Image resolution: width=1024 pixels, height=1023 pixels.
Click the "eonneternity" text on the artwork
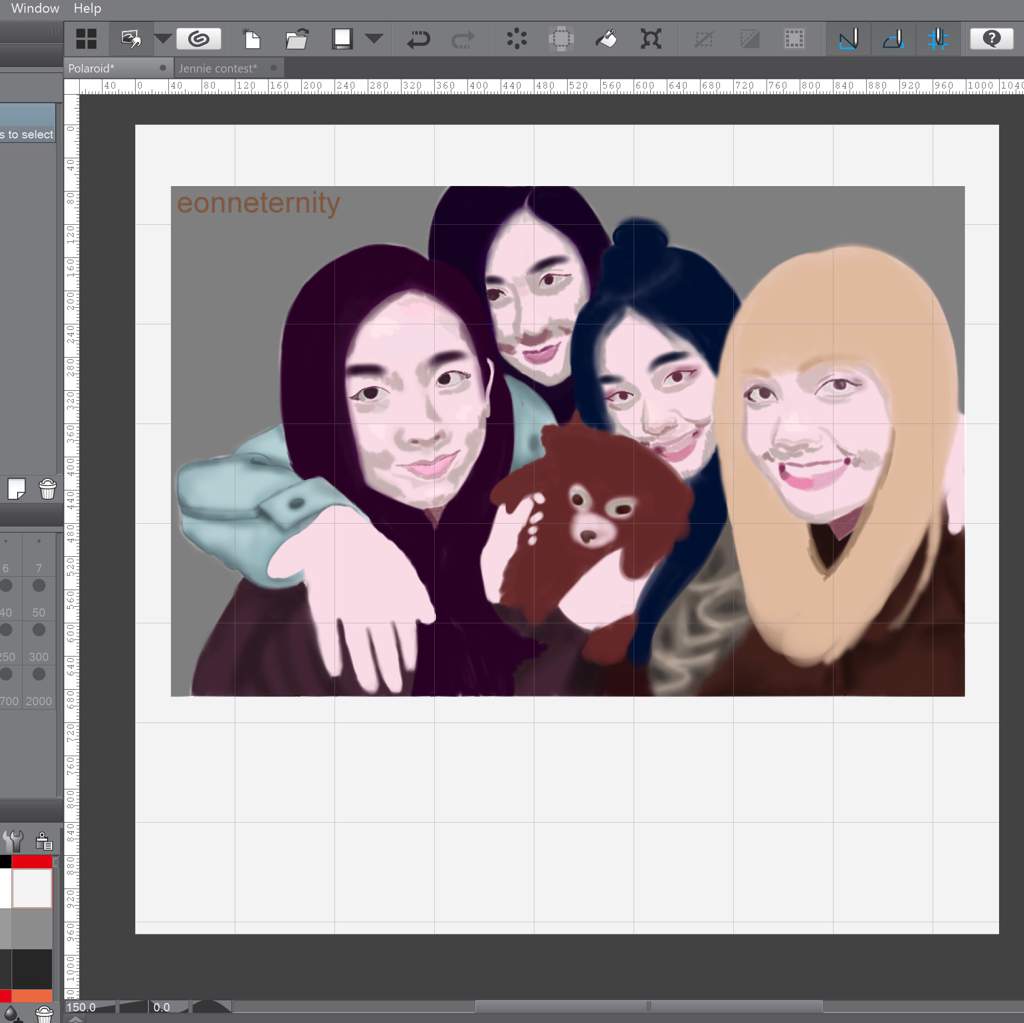[259, 203]
